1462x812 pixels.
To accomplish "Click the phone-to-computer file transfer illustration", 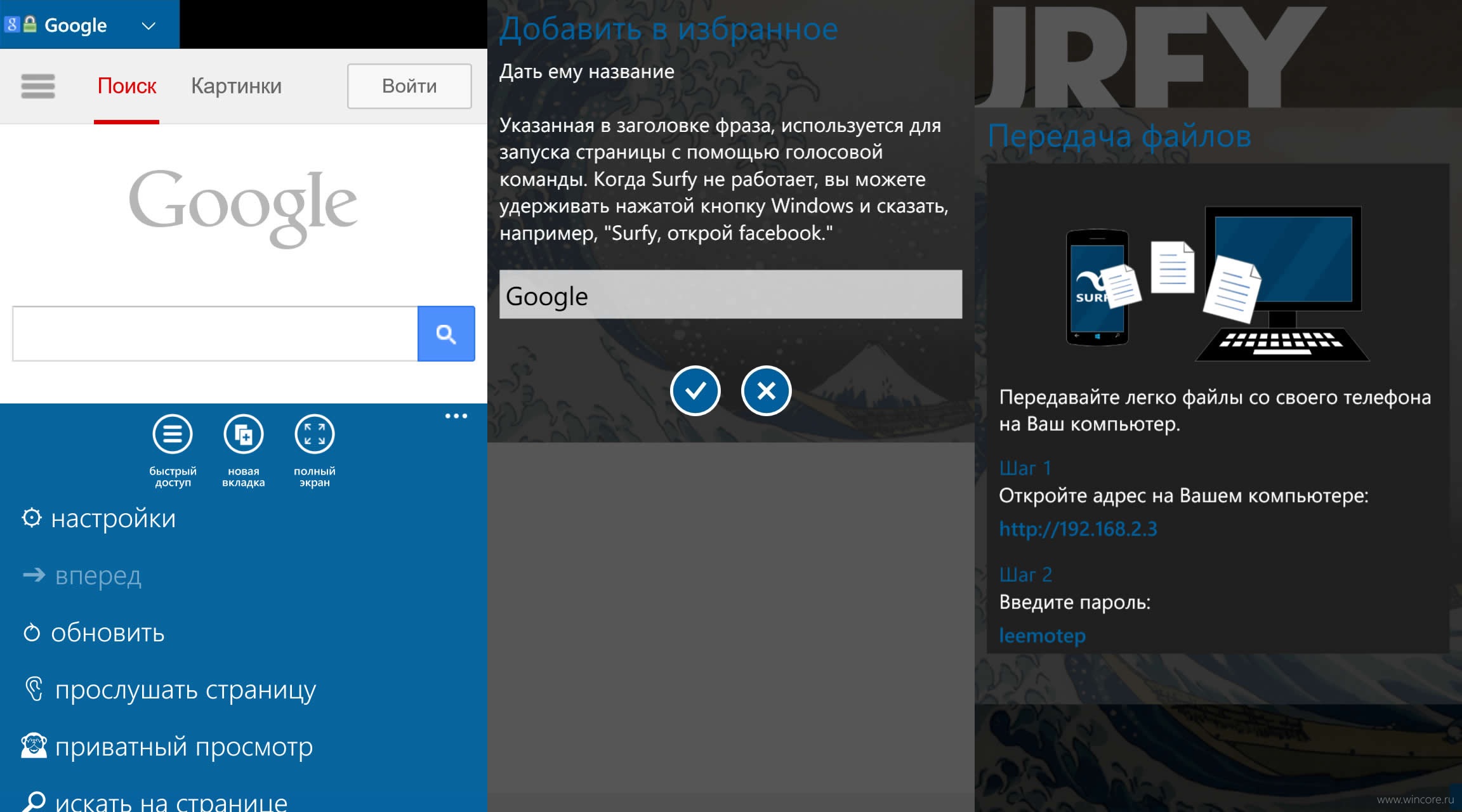I will click(1217, 283).
